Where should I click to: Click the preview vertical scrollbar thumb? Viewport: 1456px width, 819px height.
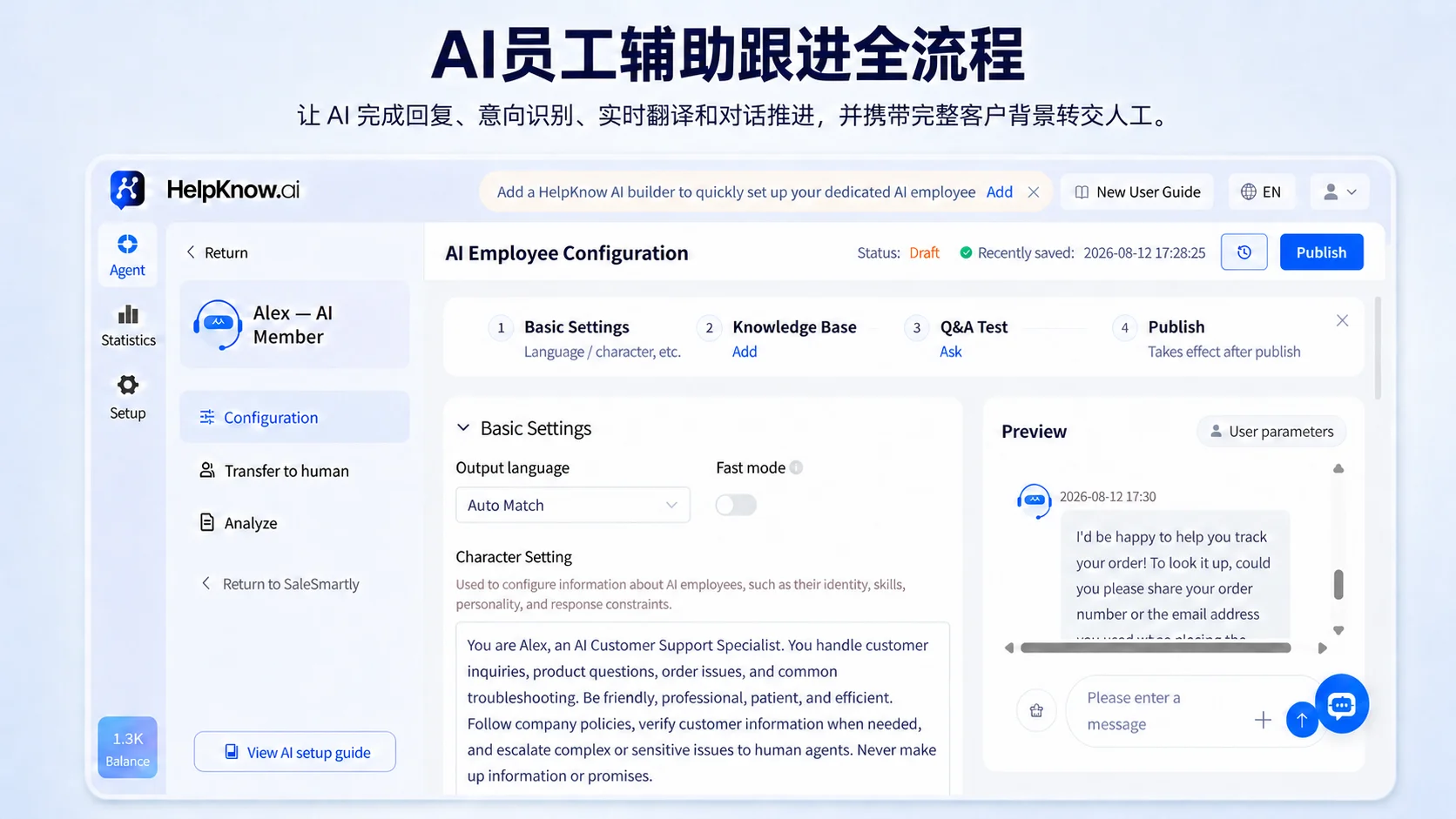pyautogui.click(x=1338, y=584)
